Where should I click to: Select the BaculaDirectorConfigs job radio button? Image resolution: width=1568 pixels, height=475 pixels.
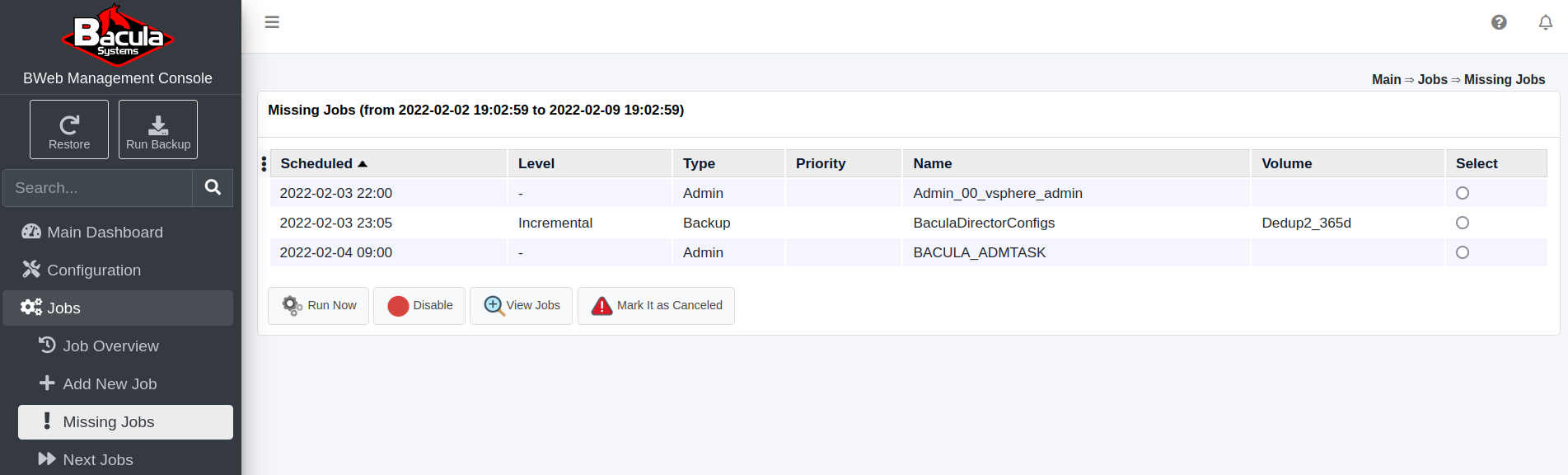[1463, 223]
